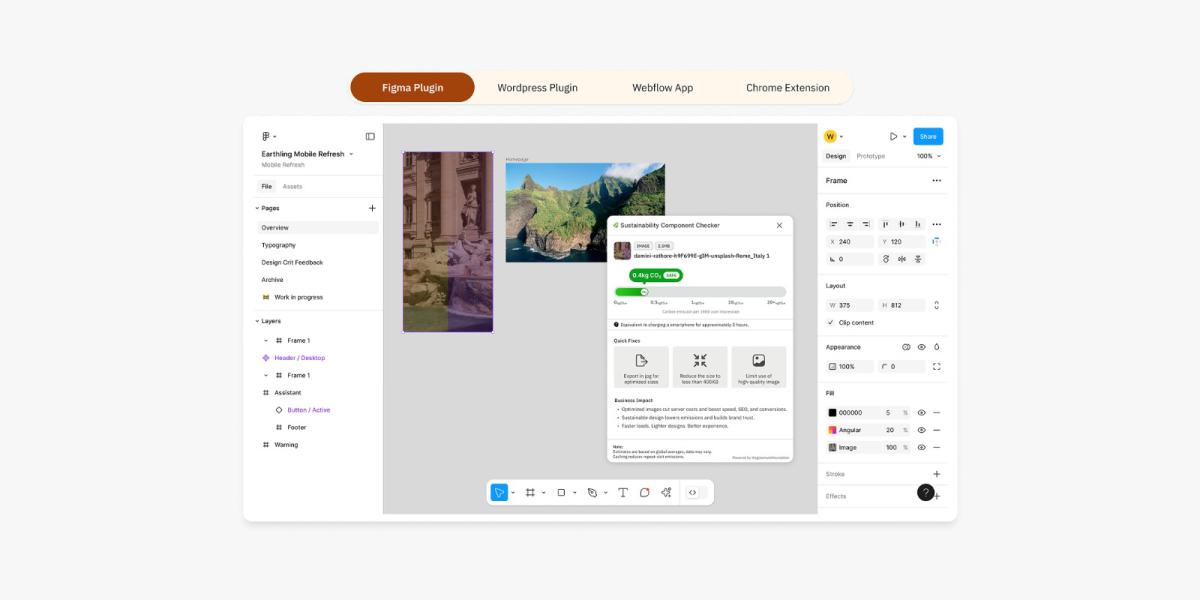The width and height of the screenshot is (1200, 600).
Task: Toggle Dev Mode code icon
Action: 692,492
